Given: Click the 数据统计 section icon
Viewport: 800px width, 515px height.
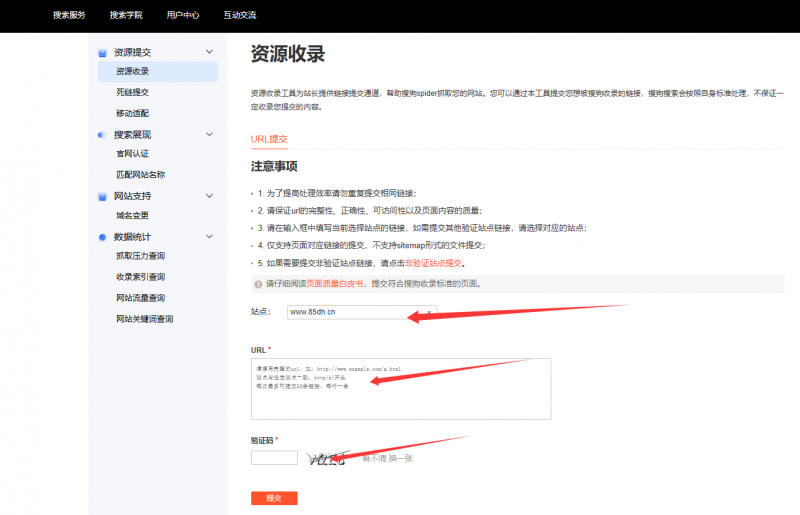Looking at the screenshot, I should click(102, 237).
